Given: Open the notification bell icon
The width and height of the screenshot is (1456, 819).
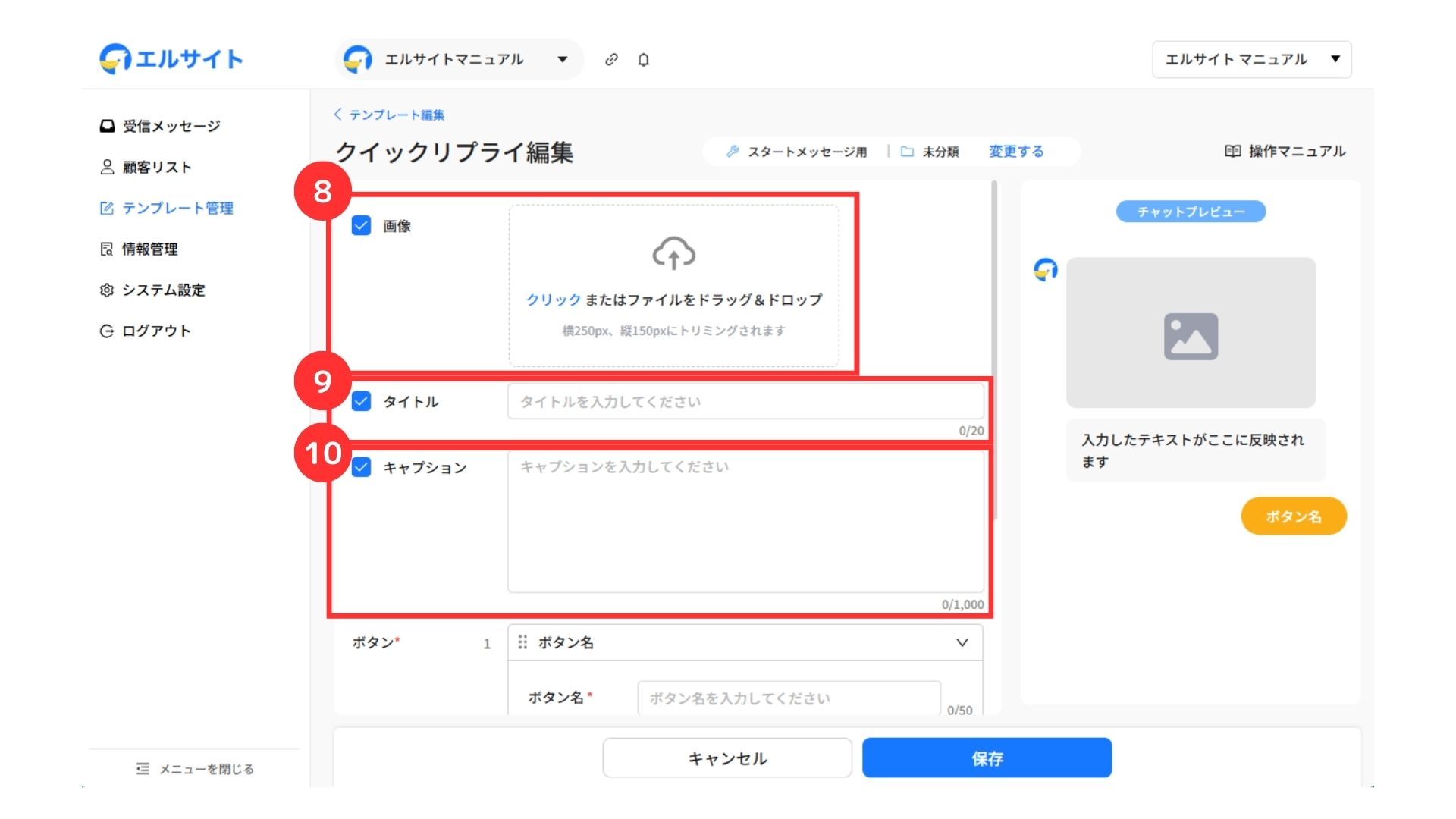Looking at the screenshot, I should click(x=643, y=59).
